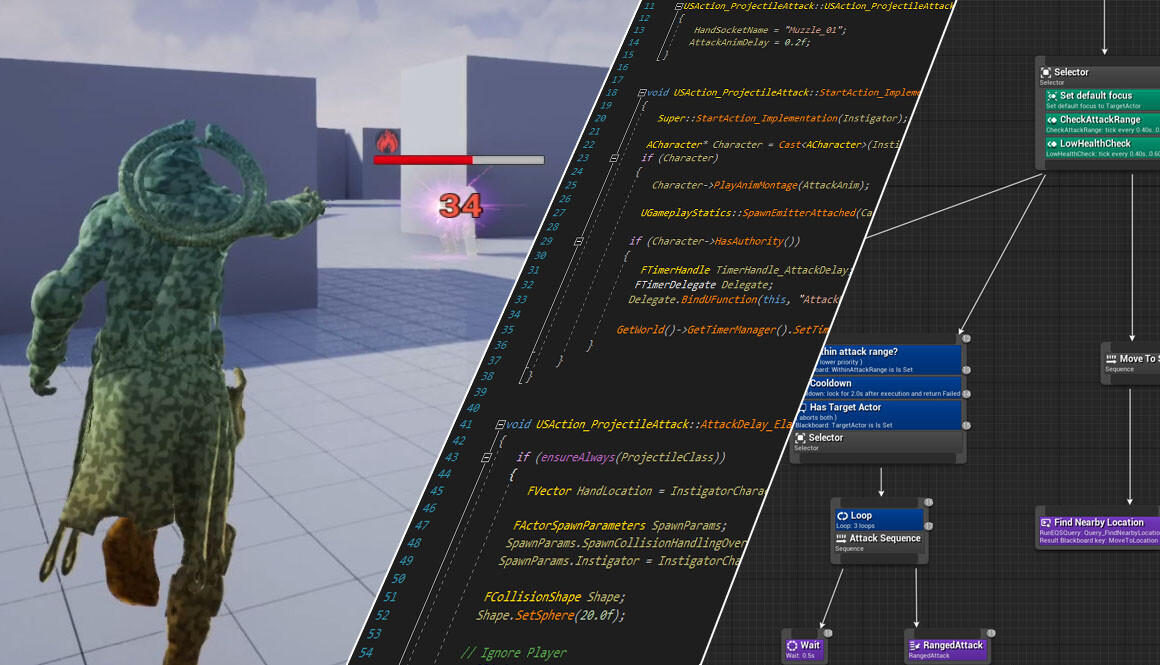Click the Set default focus service icon
1160x665 pixels.
[1052, 96]
